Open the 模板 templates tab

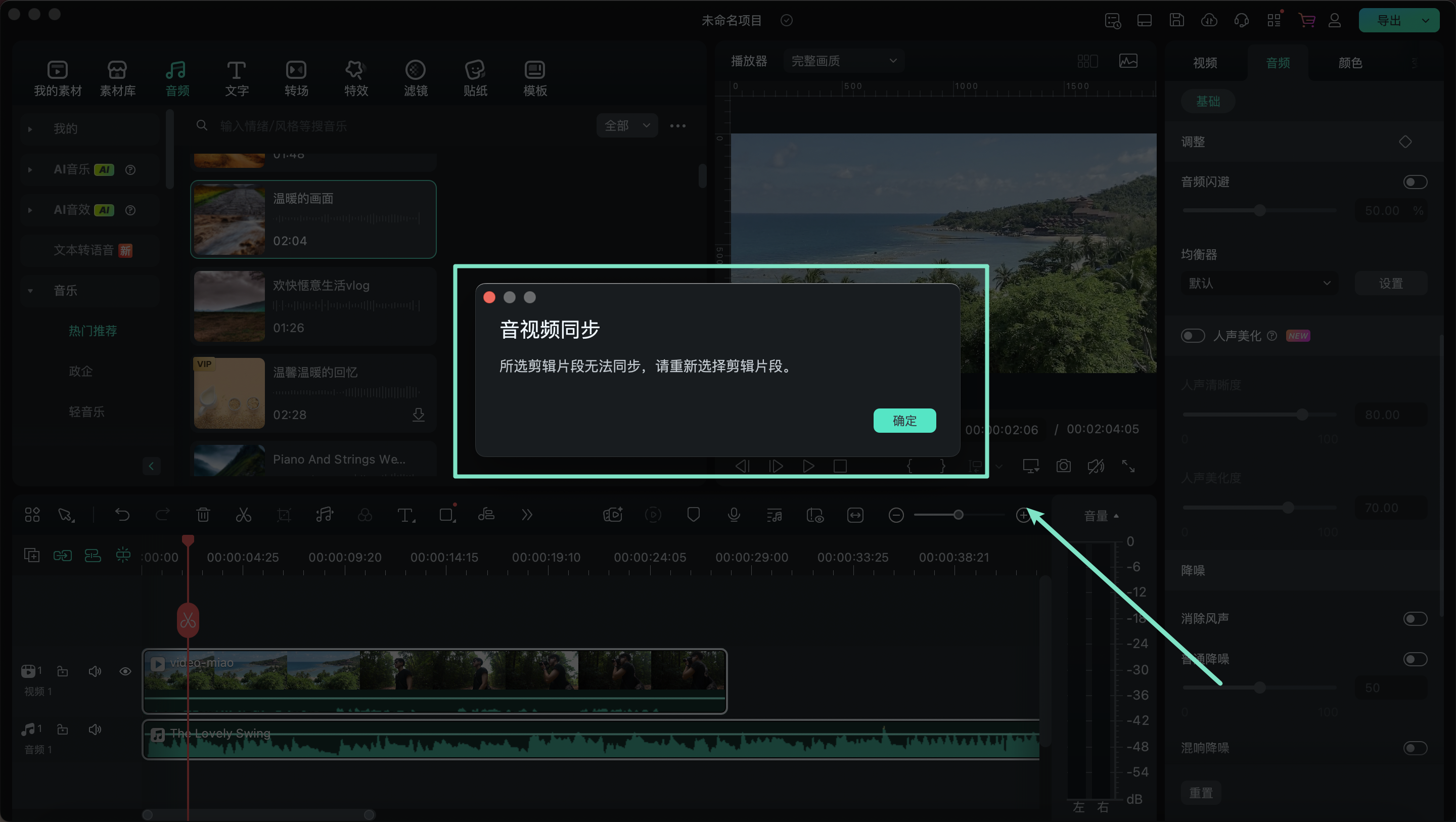(535, 78)
